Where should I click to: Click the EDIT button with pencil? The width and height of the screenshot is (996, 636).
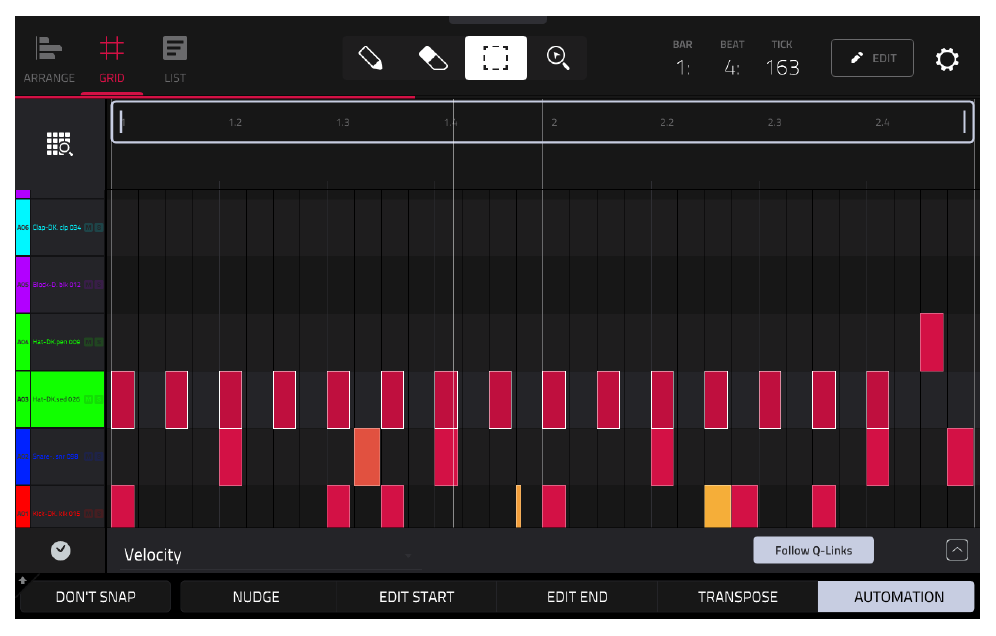(872, 58)
